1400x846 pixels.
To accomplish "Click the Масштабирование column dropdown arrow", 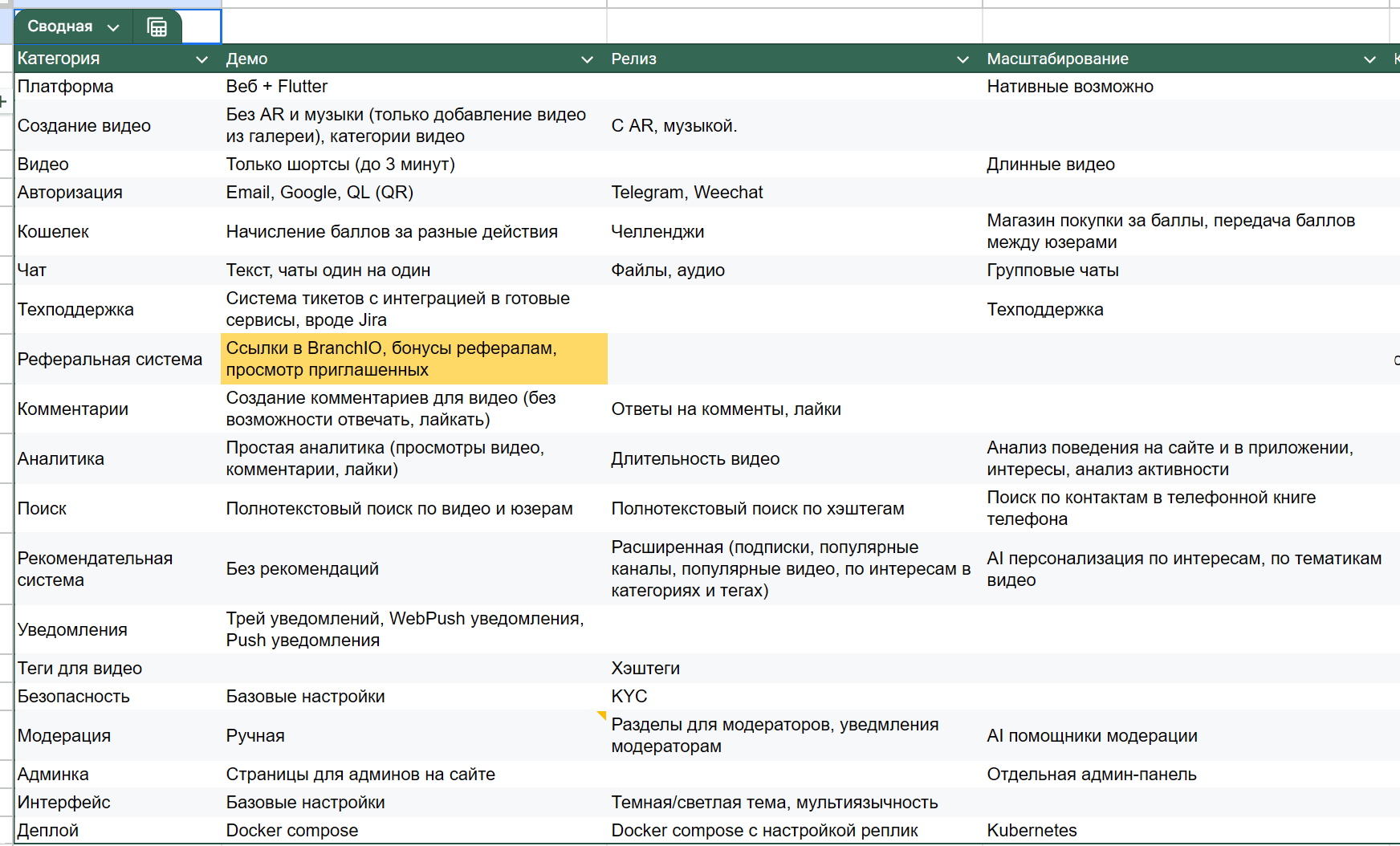I will tap(1369, 59).
